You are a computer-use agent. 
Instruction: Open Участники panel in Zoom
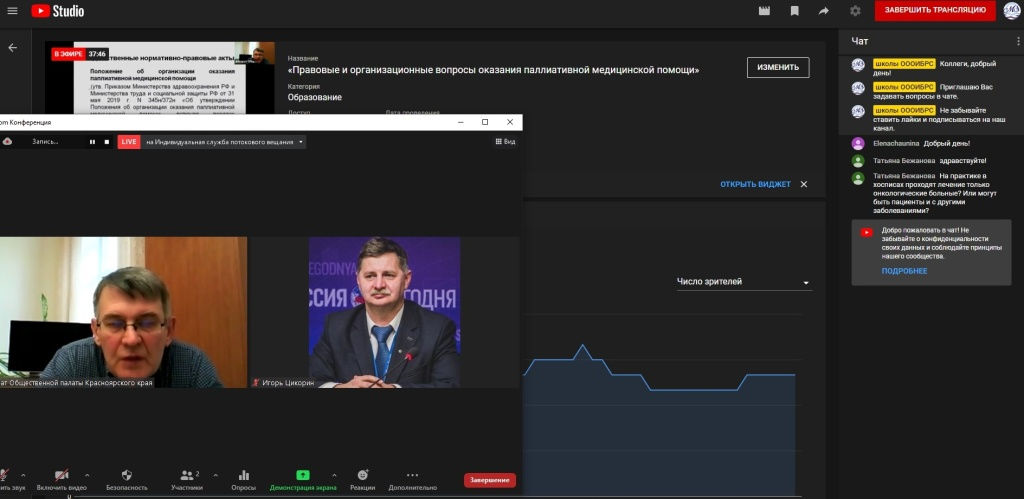tap(186, 479)
